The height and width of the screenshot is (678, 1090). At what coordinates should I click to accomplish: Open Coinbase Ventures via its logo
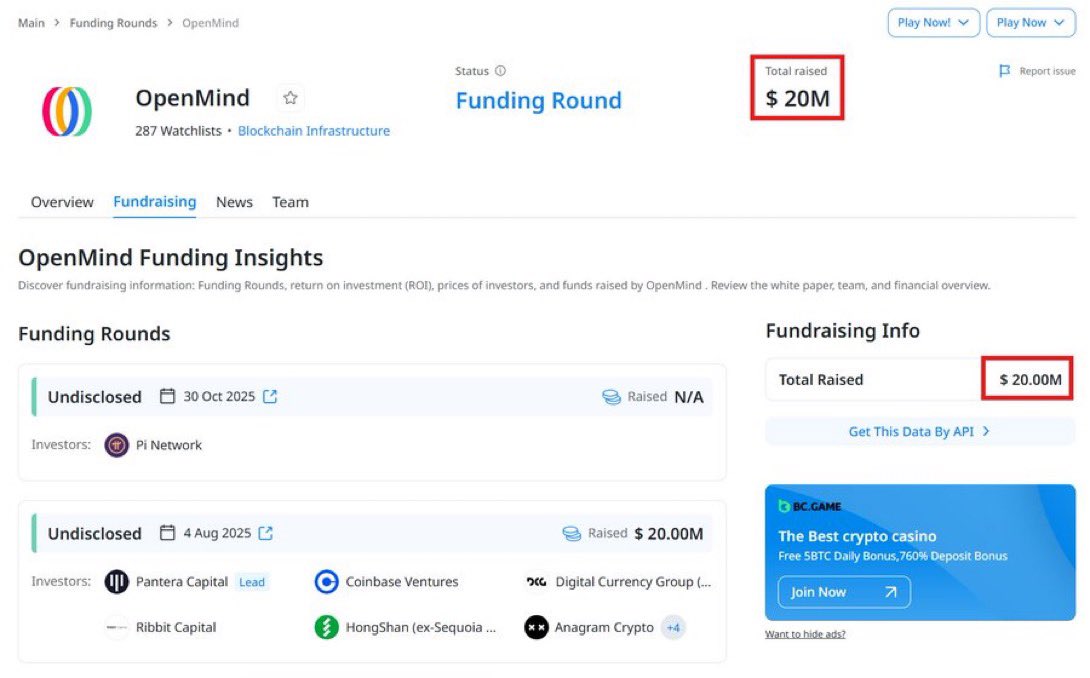click(326, 582)
